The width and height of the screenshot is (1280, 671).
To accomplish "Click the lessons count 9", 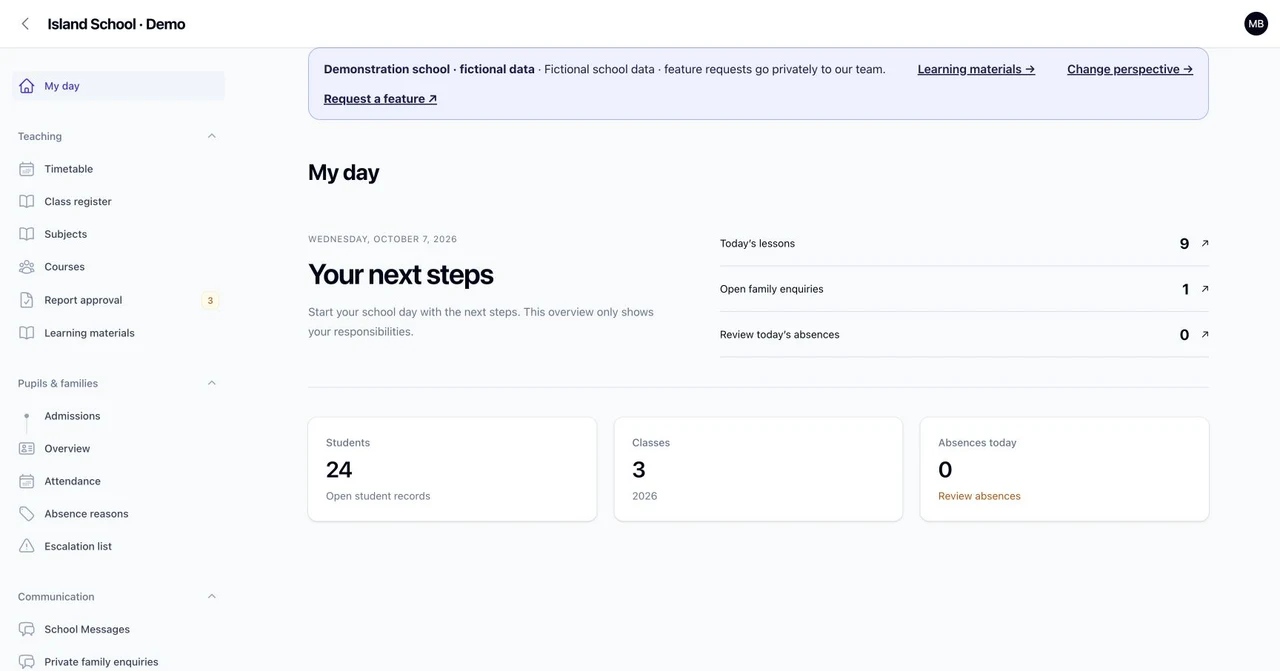I will click(x=1184, y=244).
